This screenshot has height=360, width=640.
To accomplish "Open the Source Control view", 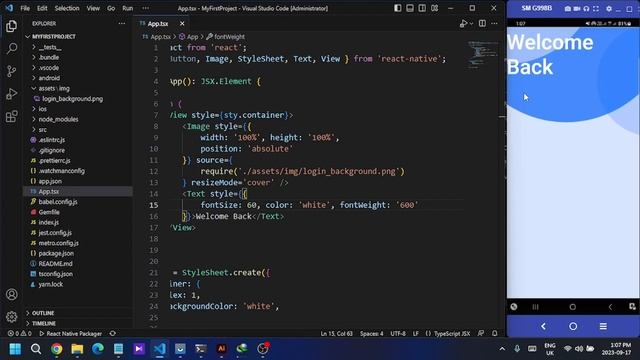I will point(11,71).
